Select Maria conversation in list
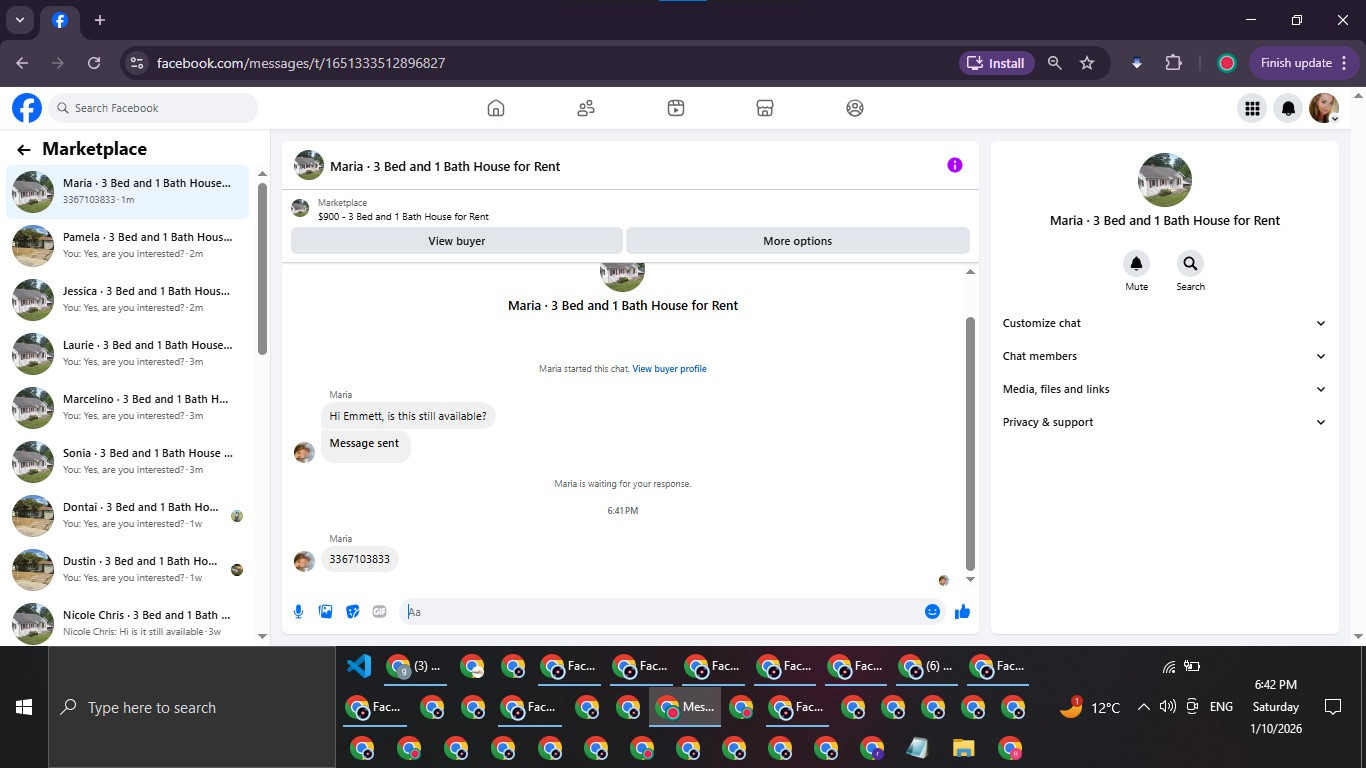 pyautogui.click(x=128, y=191)
